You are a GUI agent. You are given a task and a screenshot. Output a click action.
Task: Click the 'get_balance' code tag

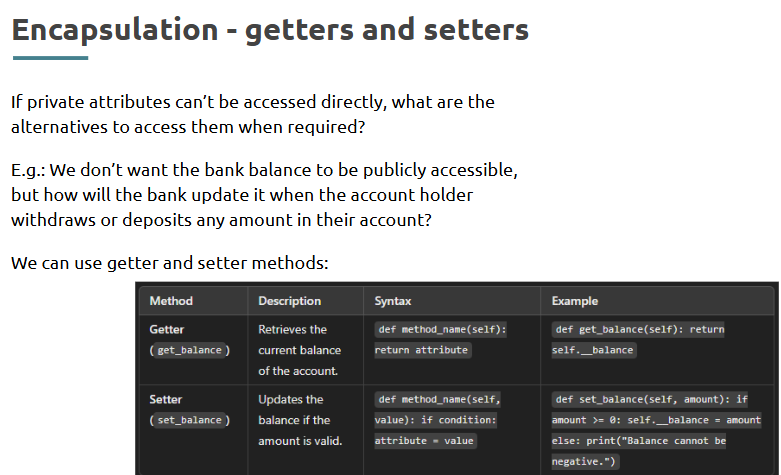(x=189, y=350)
